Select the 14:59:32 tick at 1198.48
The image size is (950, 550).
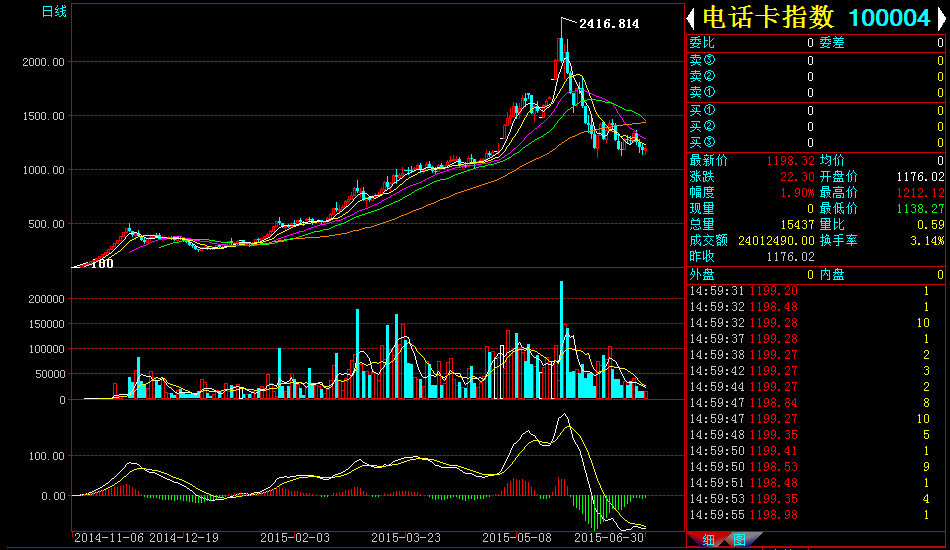pos(816,307)
